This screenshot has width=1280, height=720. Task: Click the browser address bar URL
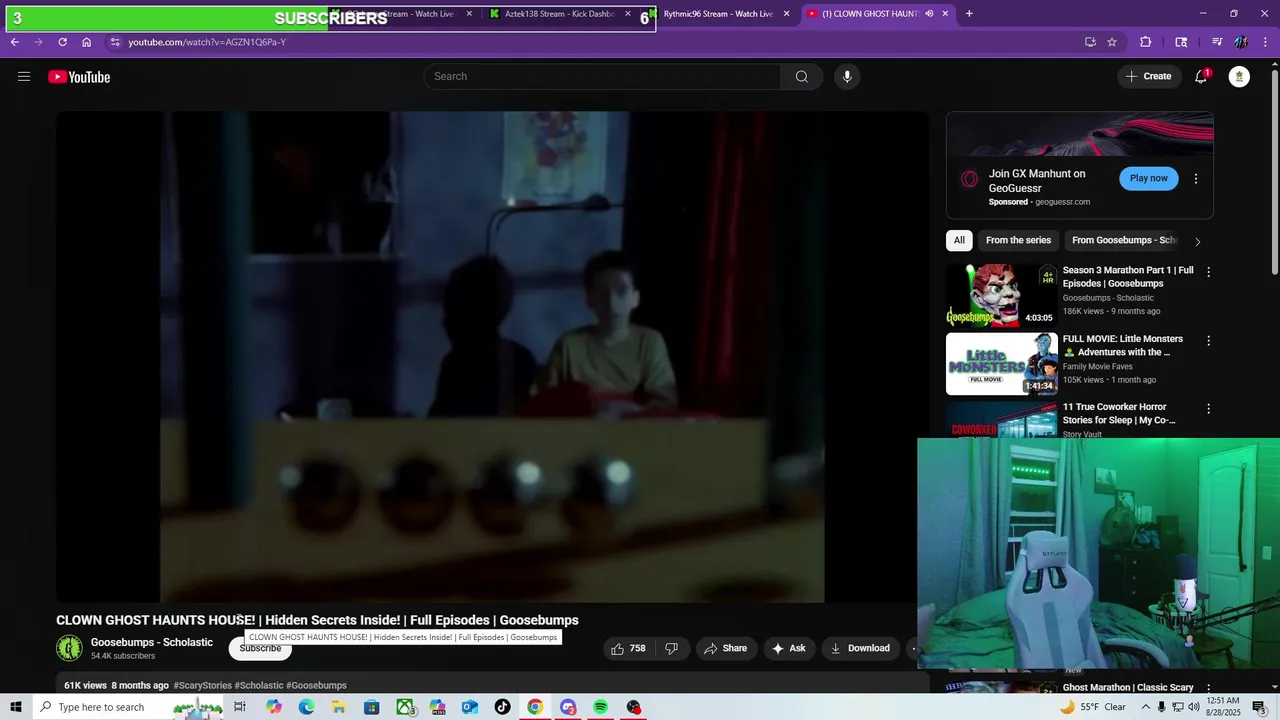[207, 42]
